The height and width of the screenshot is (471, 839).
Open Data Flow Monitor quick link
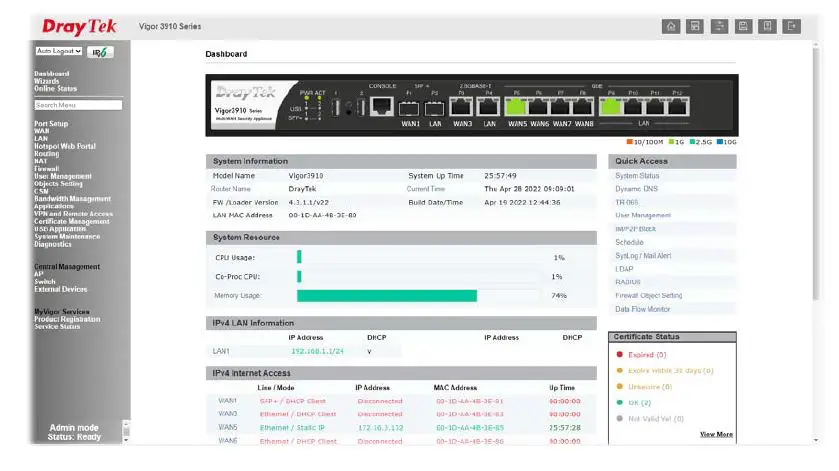pyautogui.click(x=642, y=309)
